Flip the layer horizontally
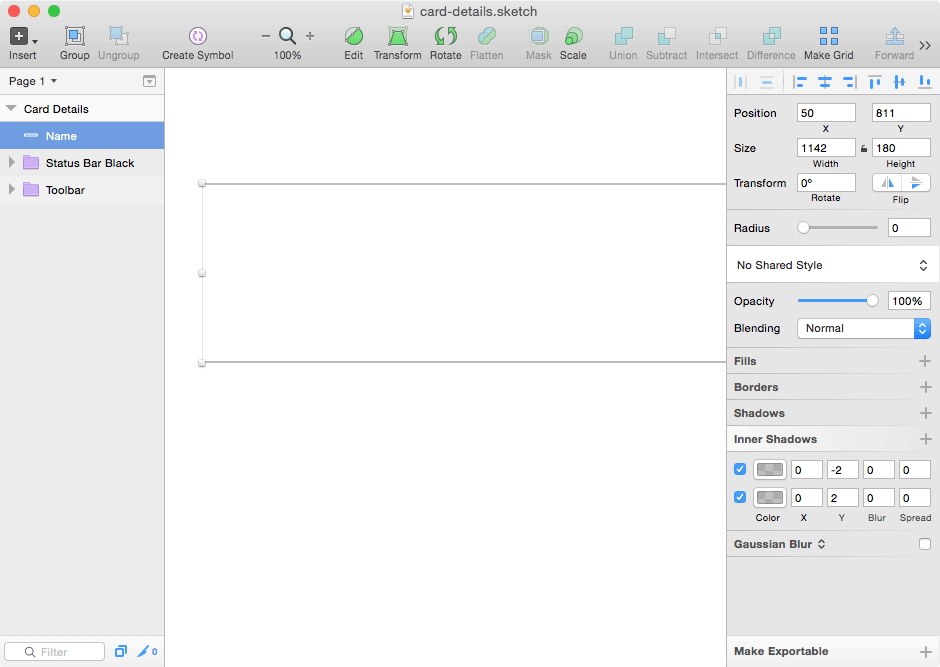The width and height of the screenshot is (940, 667). pos(887,183)
